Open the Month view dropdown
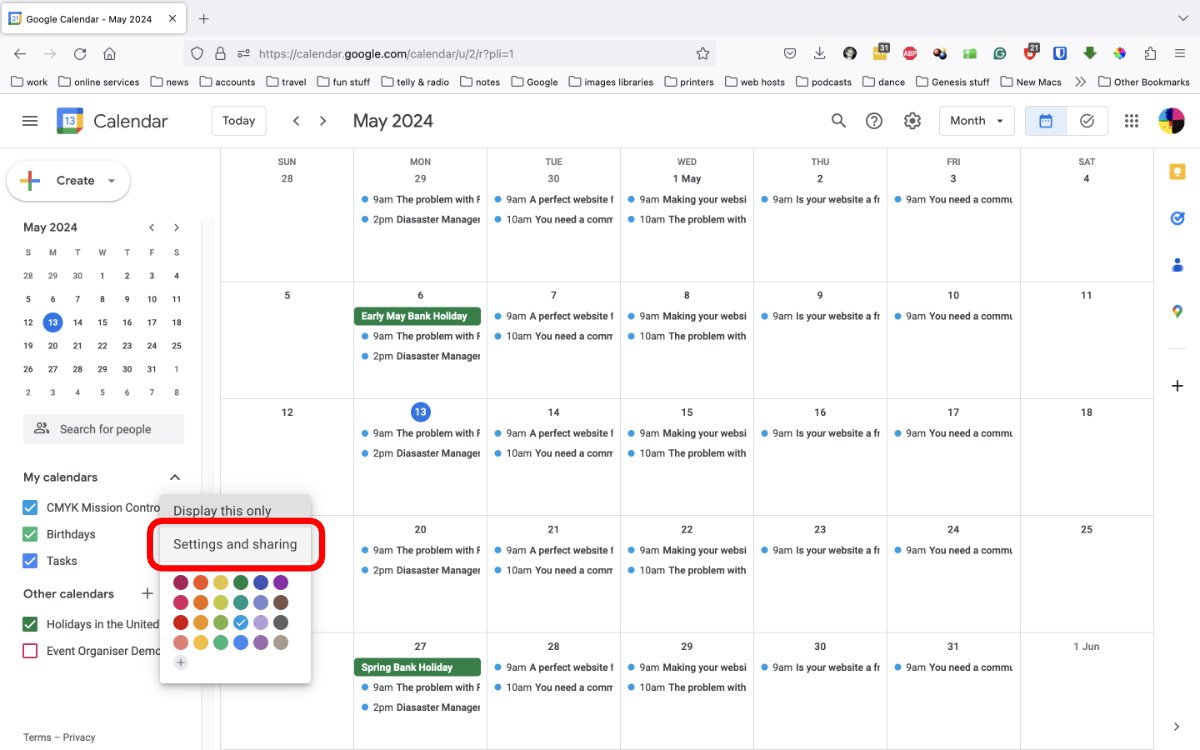The width and height of the screenshot is (1200, 750). tap(977, 121)
